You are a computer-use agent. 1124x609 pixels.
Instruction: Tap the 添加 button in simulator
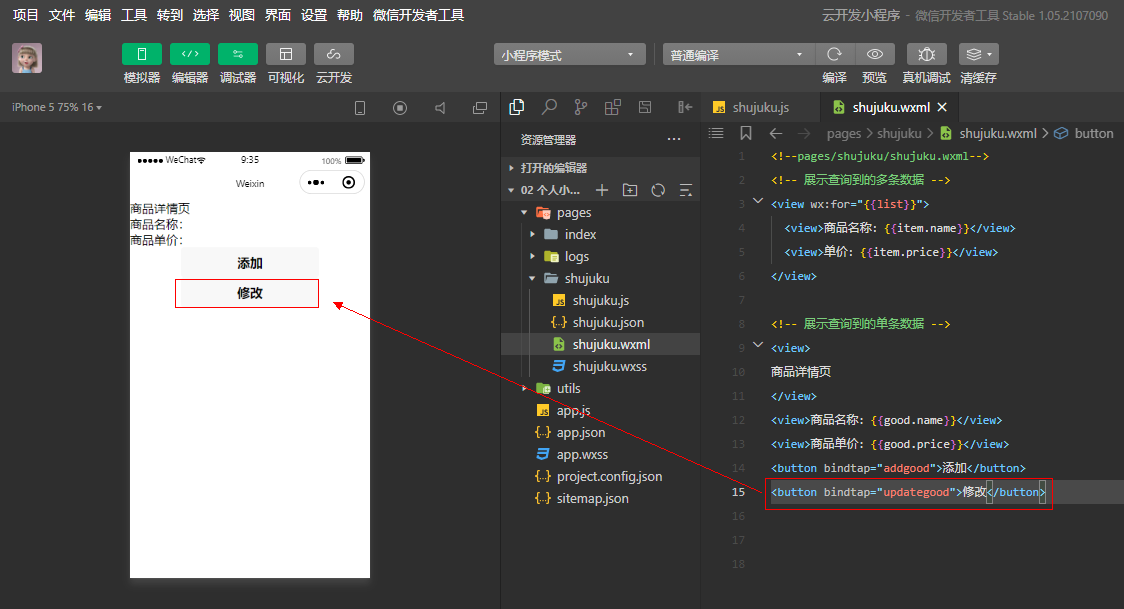249,263
